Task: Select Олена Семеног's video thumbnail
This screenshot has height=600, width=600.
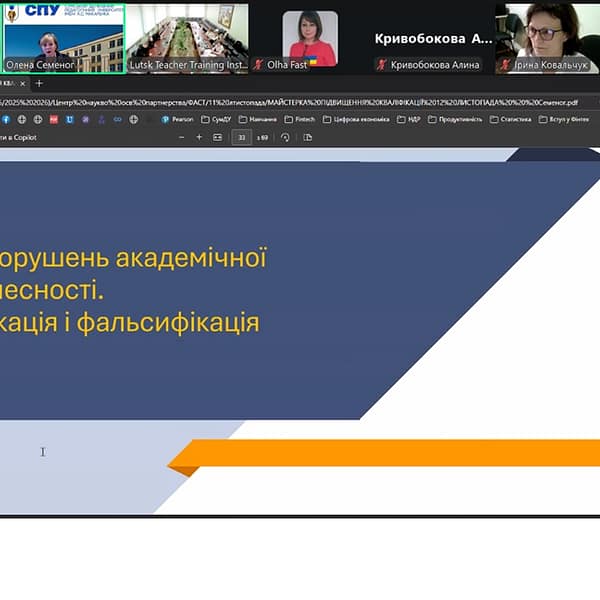Action: pos(62,36)
